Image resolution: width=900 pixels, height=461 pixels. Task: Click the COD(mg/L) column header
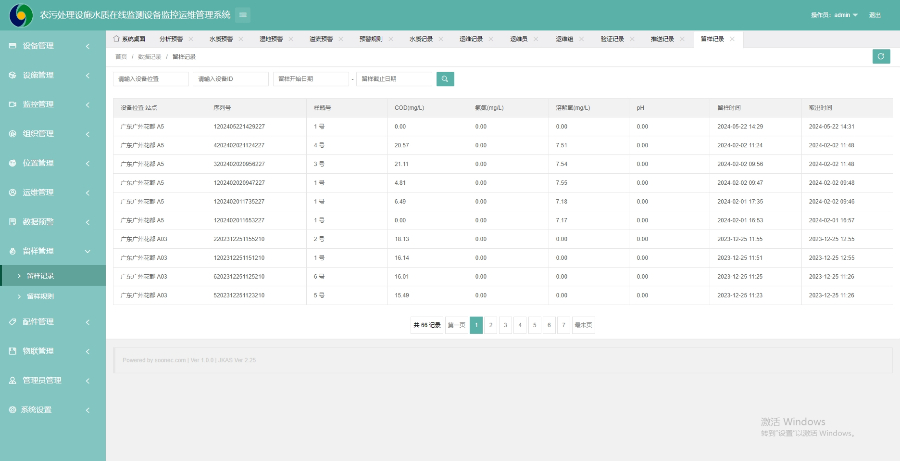(x=409, y=108)
